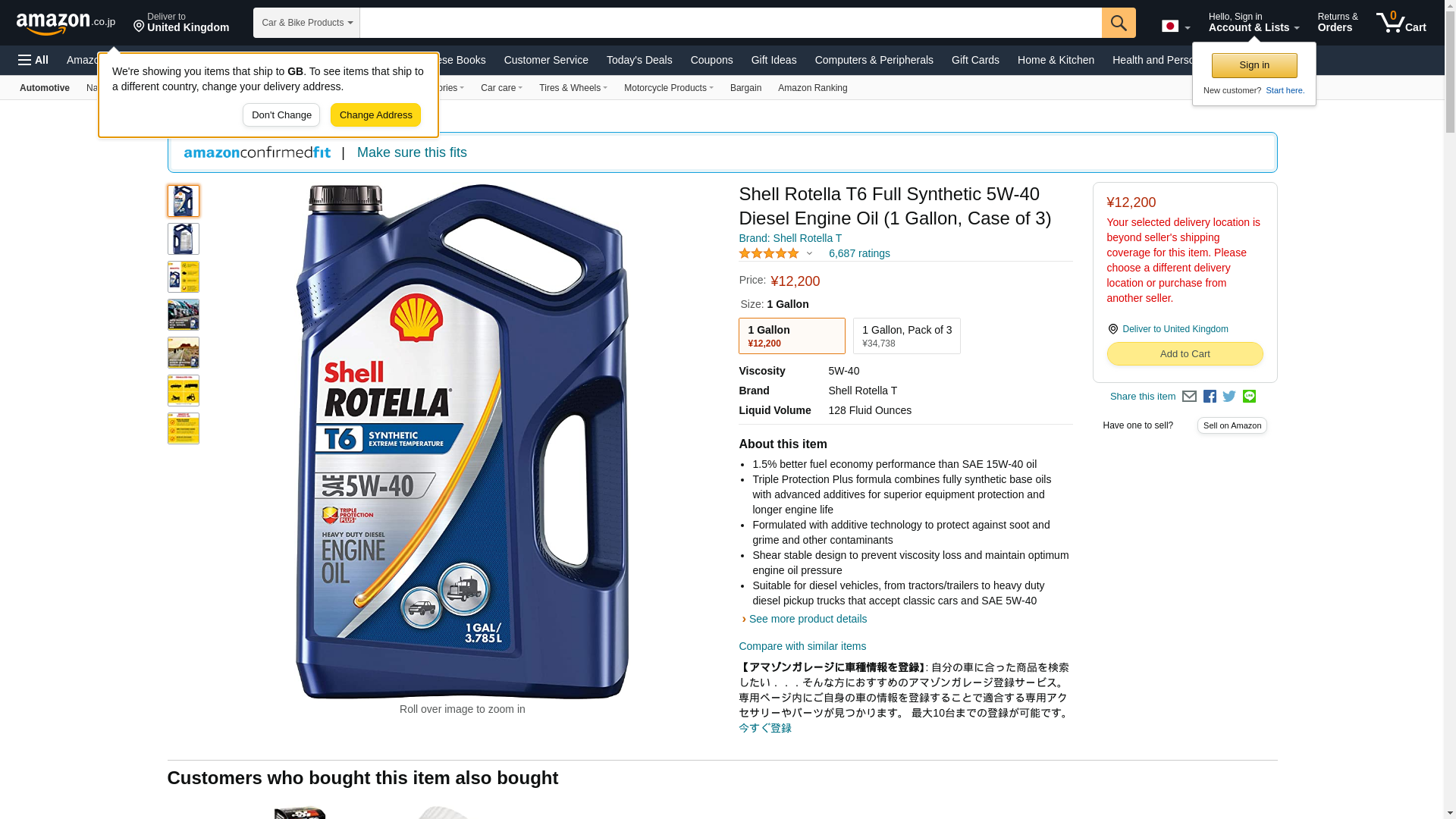Select 1 Gallon, Pack of 3 option
This screenshot has width=1456, height=819.
tap(906, 336)
